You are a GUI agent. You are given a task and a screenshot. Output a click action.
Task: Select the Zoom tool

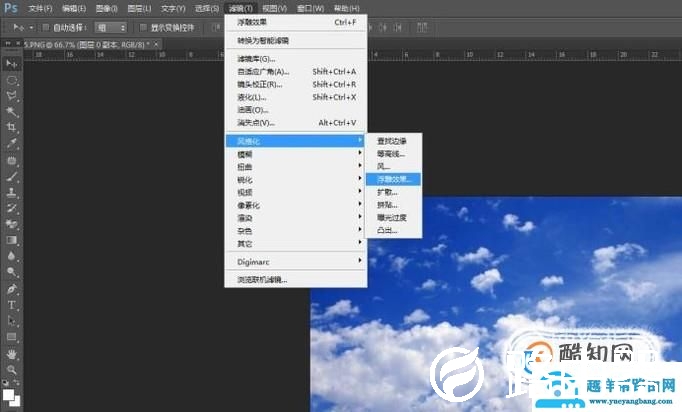point(12,370)
